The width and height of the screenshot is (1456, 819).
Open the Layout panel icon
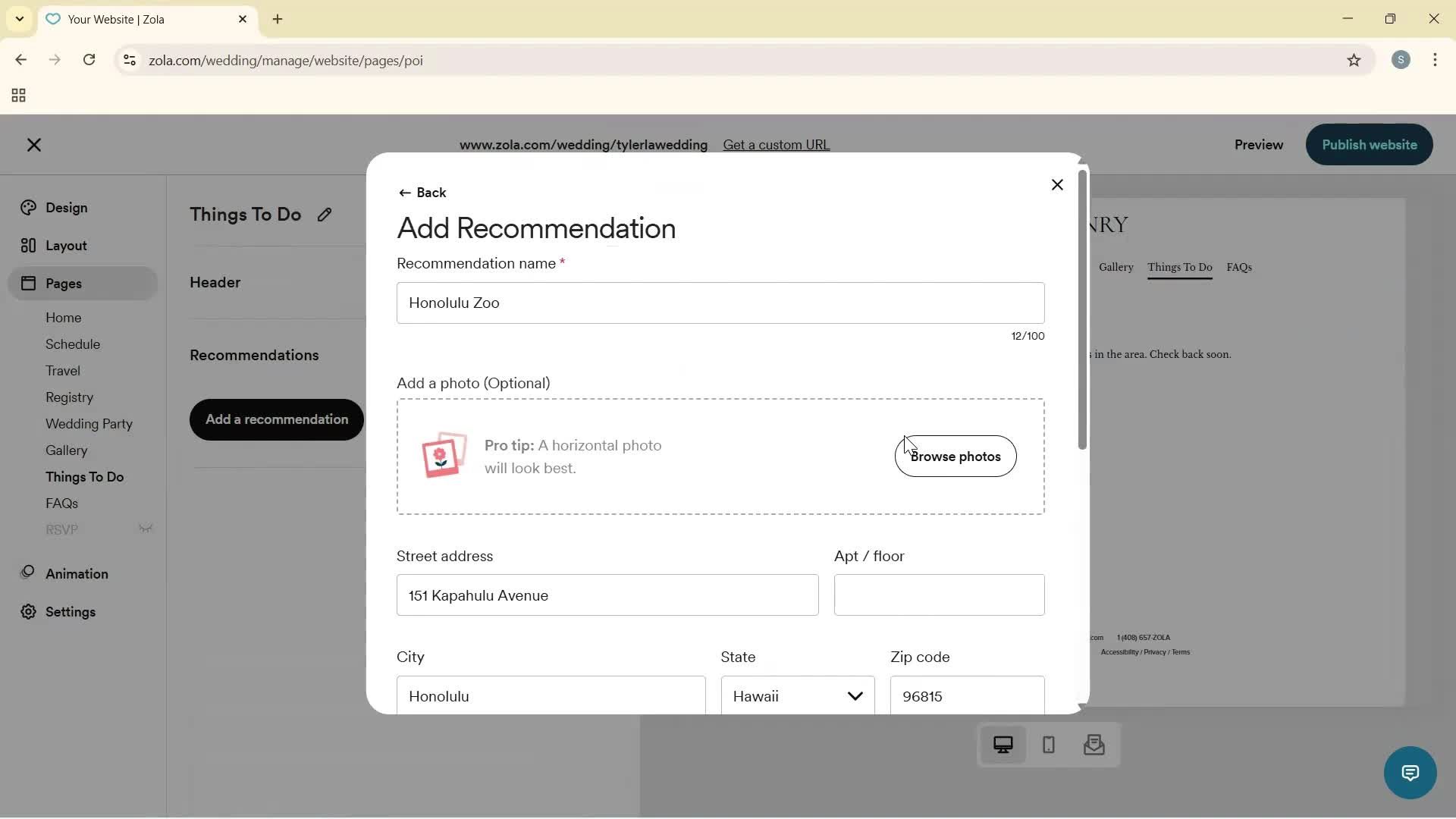(27, 245)
